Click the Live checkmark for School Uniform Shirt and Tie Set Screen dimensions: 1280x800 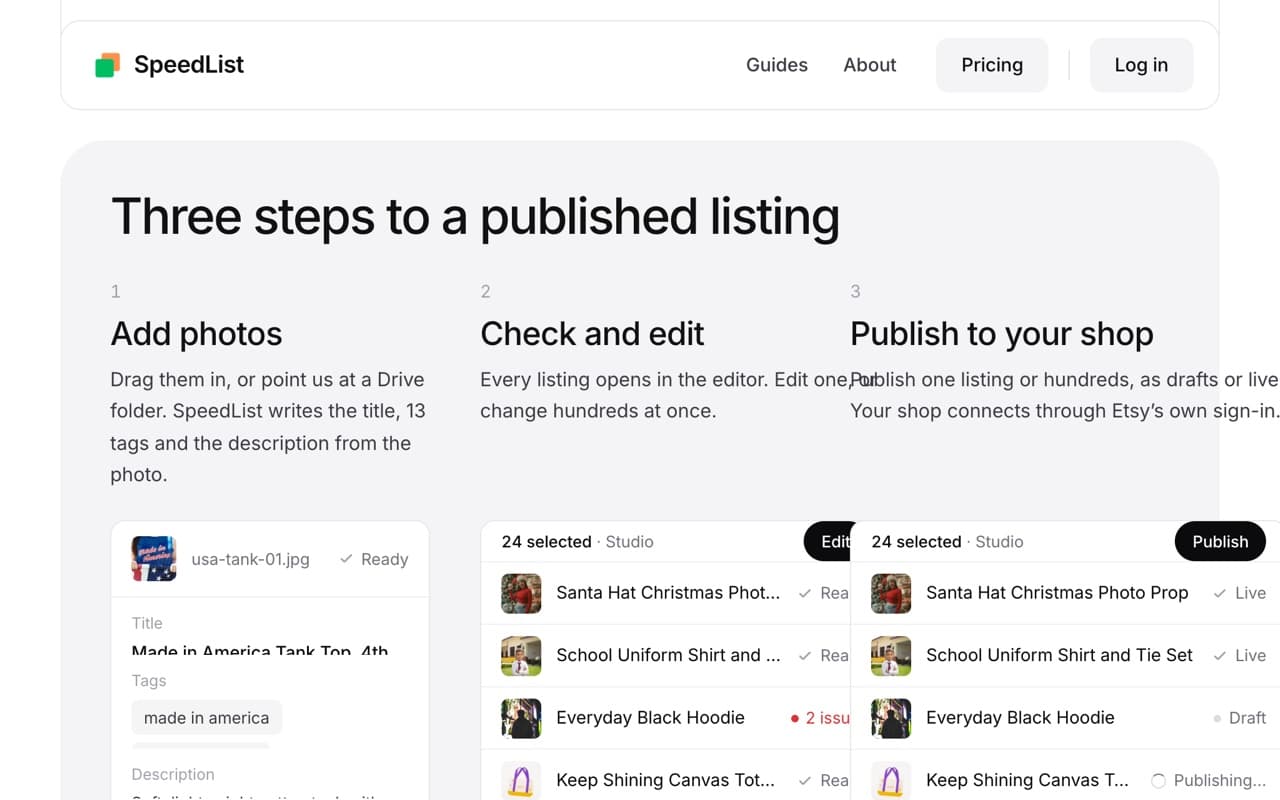click(x=1219, y=656)
